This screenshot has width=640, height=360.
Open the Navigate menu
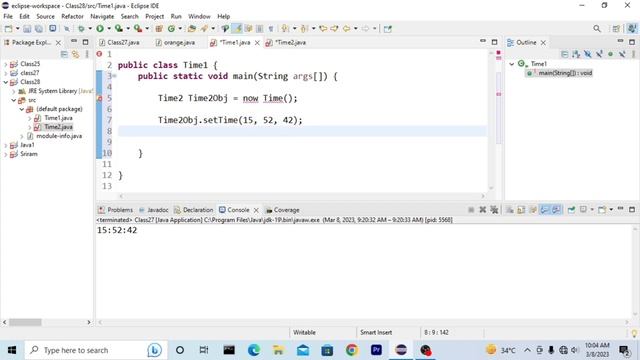[102, 16]
